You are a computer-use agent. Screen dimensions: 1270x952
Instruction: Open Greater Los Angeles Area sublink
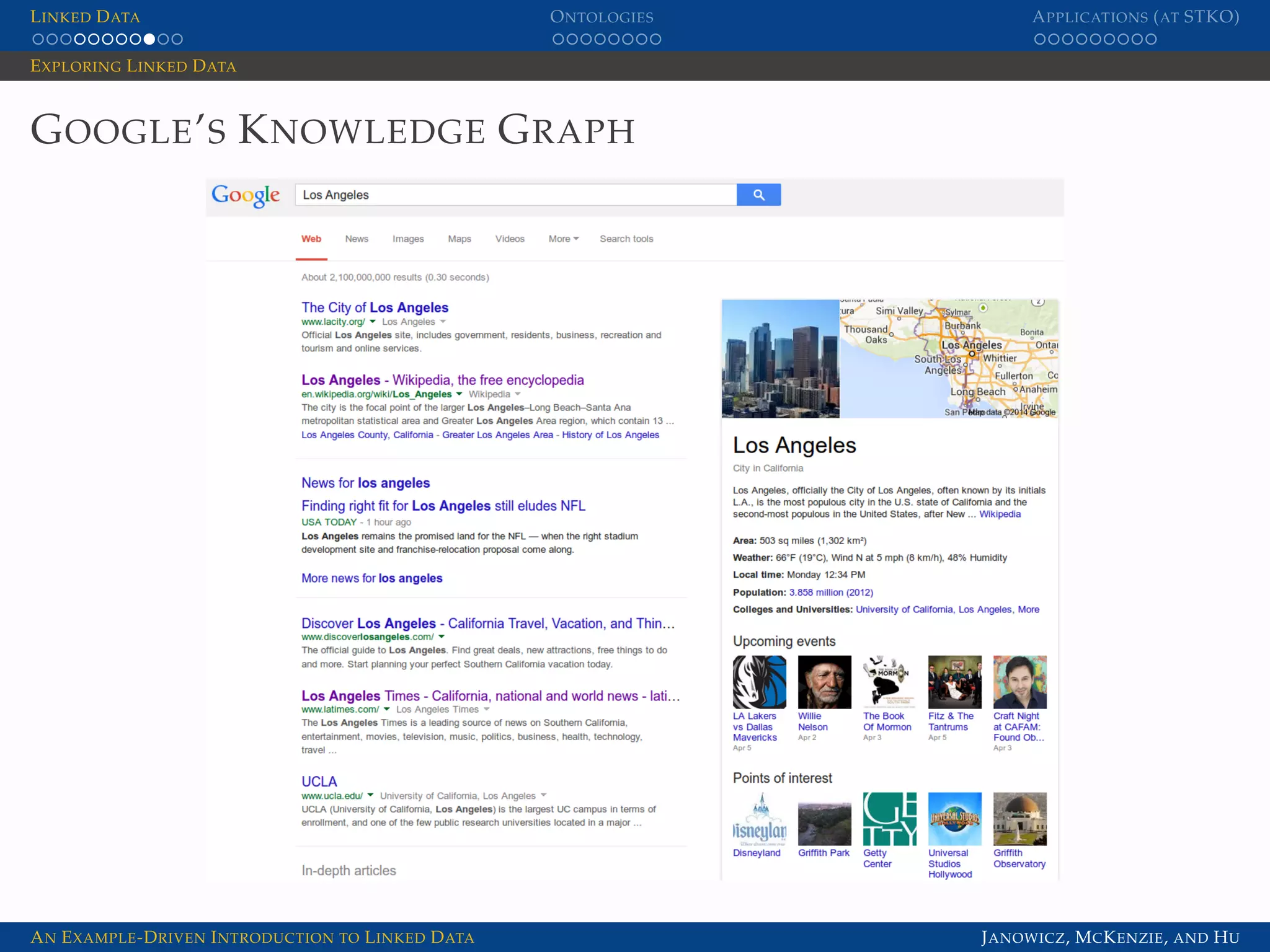[497, 435]
